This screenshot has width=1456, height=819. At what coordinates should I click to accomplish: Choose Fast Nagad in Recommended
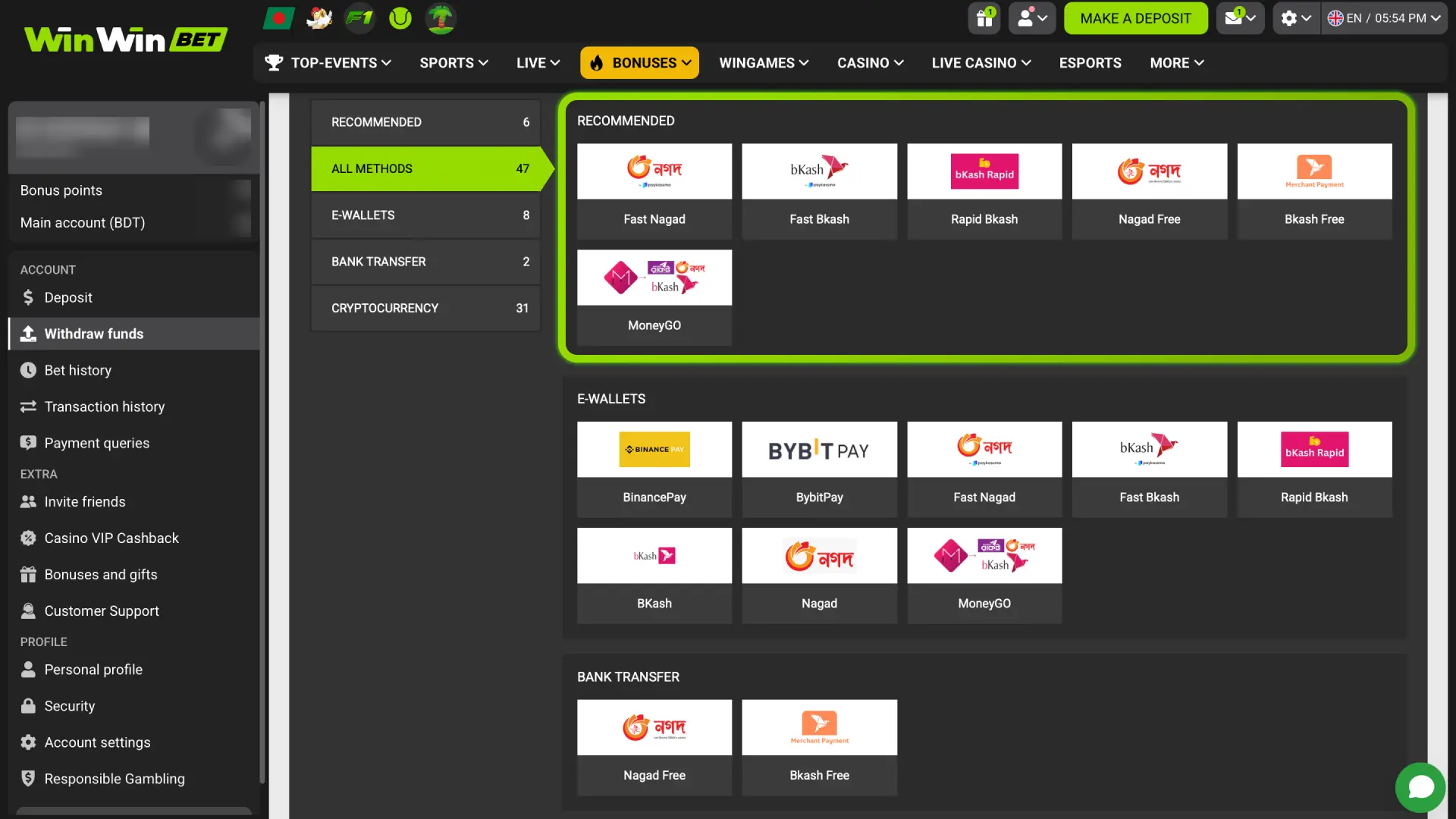pos(654,191)
